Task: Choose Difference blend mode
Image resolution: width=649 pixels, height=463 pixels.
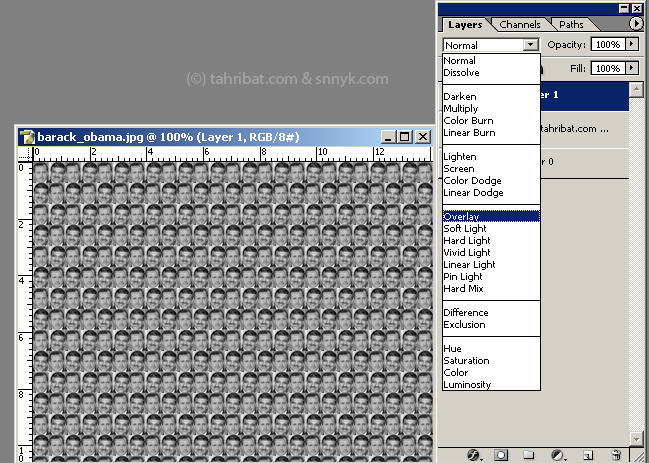Action: click(491, 312)
